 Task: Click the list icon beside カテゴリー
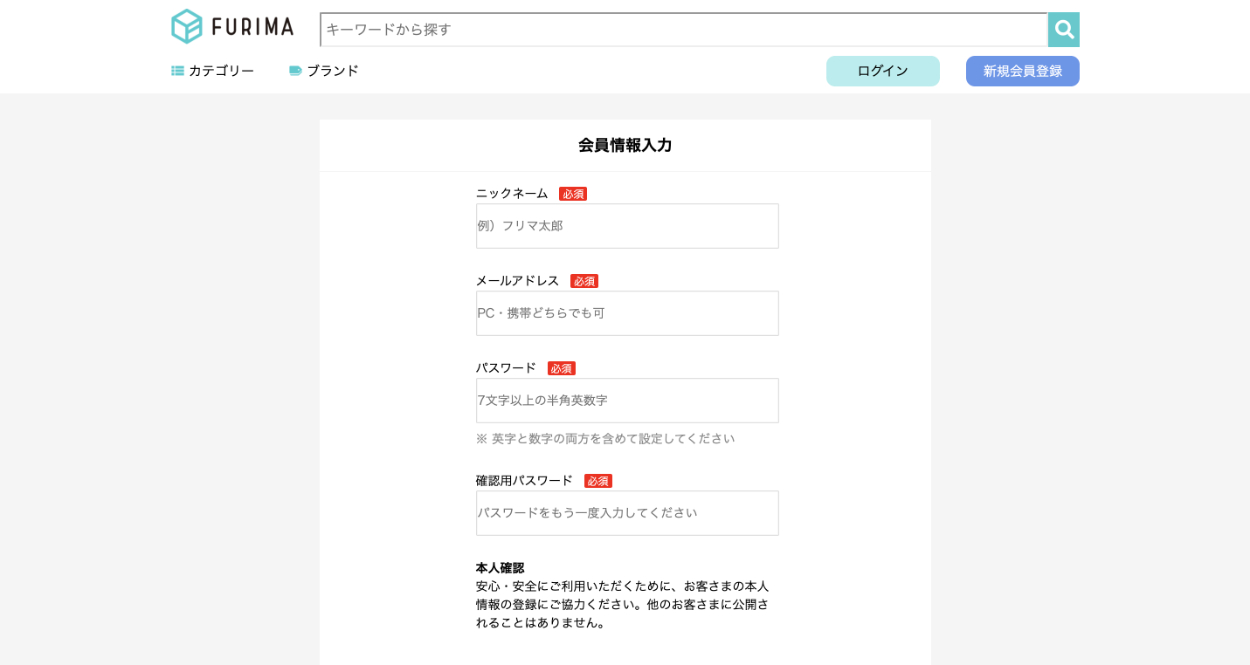point(178,71)
